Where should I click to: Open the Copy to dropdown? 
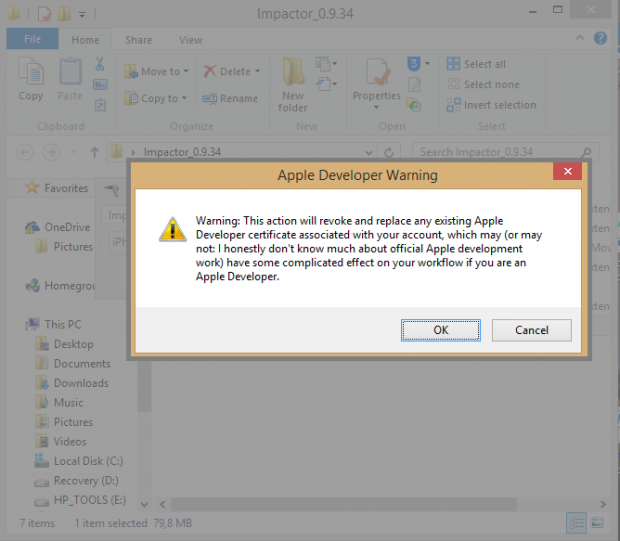pyautogui.click(x=155, y=98)
